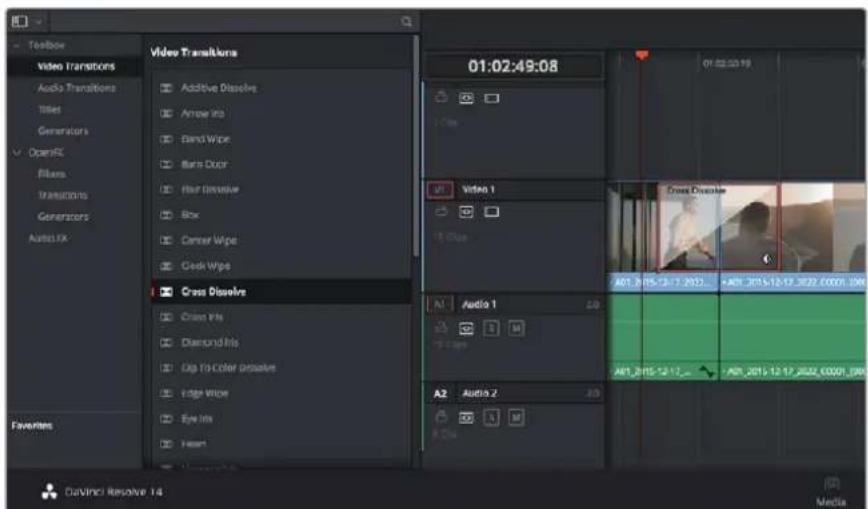Click the Heart transition icon
The width and height of the screenshot is (868, 509).
166,444
